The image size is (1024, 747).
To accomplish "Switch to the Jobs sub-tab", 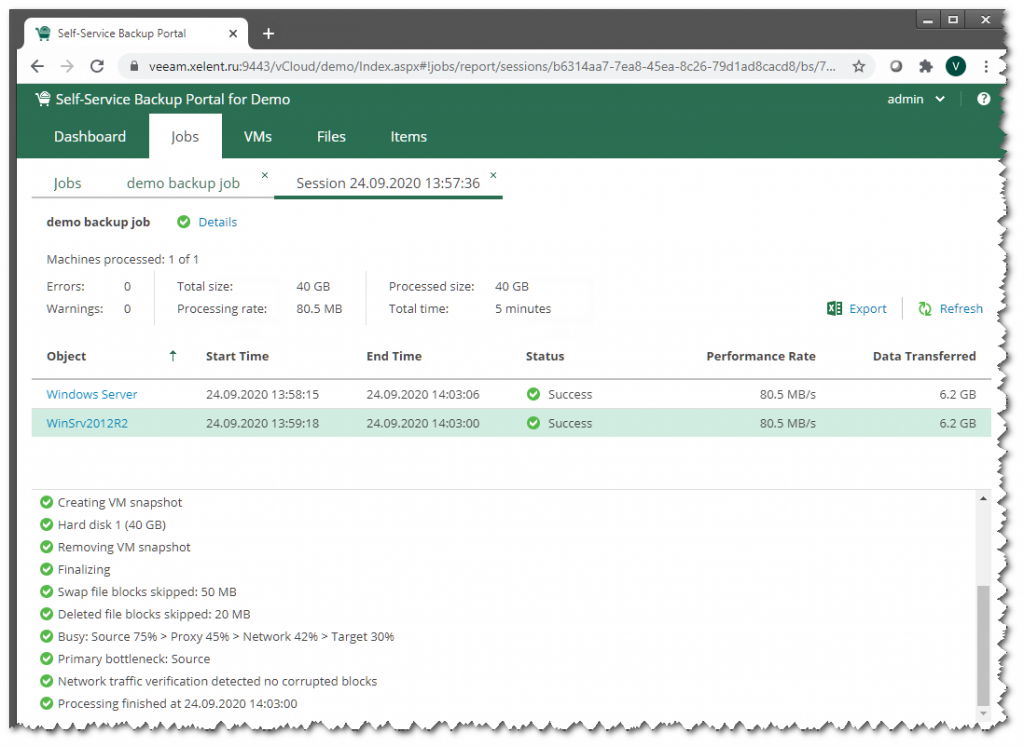I will [67, 183].
